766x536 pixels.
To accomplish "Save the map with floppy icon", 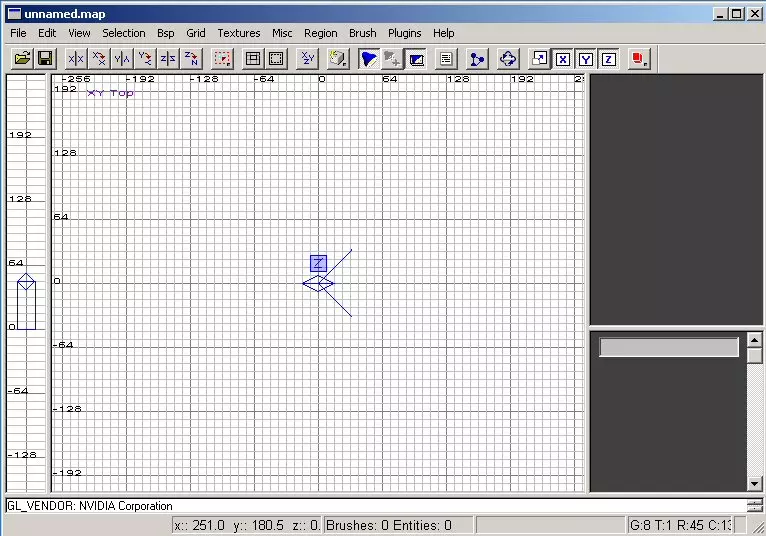I will 45,59.
